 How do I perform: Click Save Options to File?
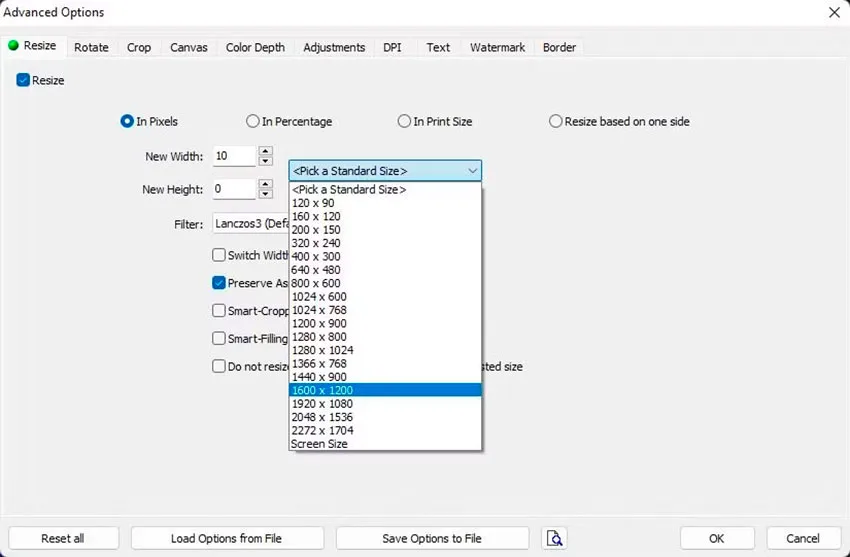[x=432, y=538]
